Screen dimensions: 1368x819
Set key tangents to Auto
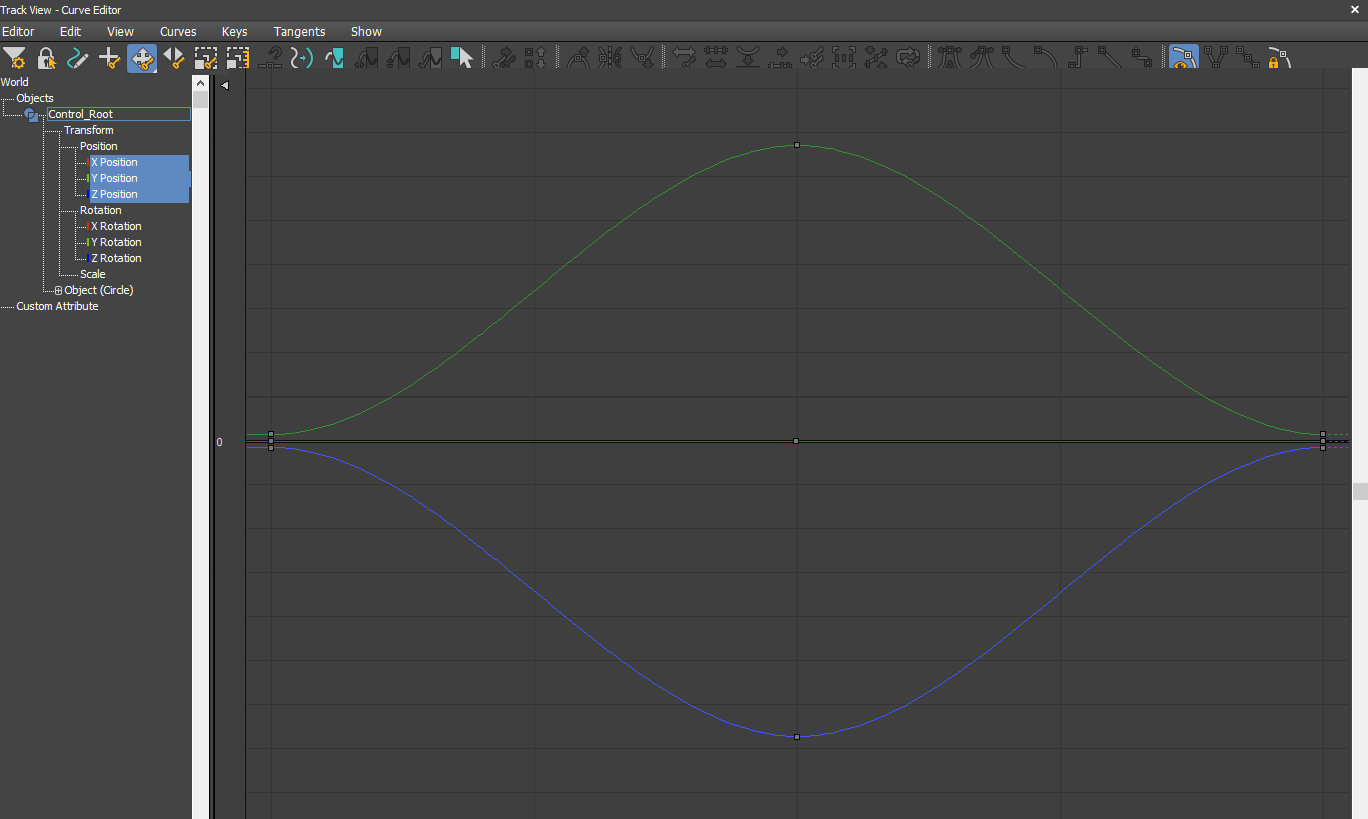coord(948,57)
